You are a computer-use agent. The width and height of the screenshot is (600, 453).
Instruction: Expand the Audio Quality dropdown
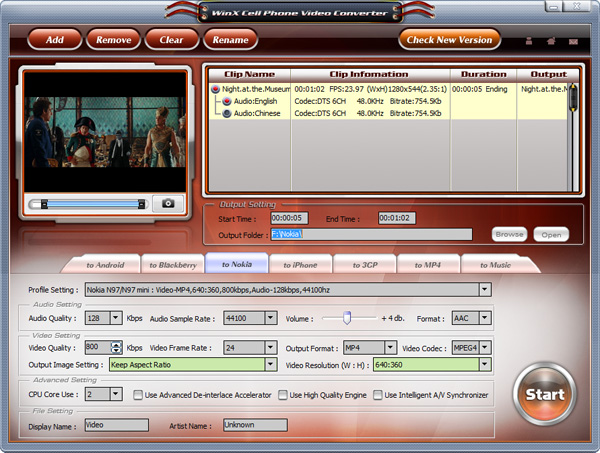tap(116, 318)
